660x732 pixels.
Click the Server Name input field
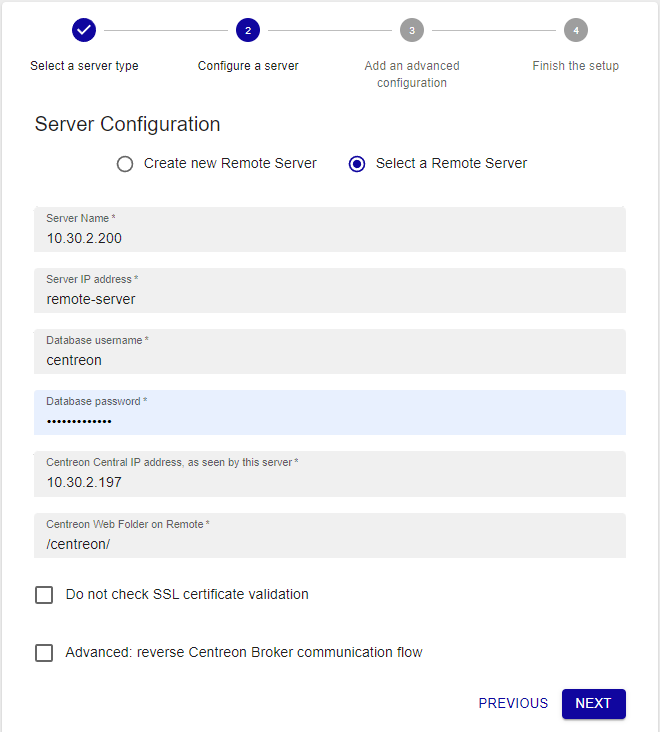click(330, 238)
